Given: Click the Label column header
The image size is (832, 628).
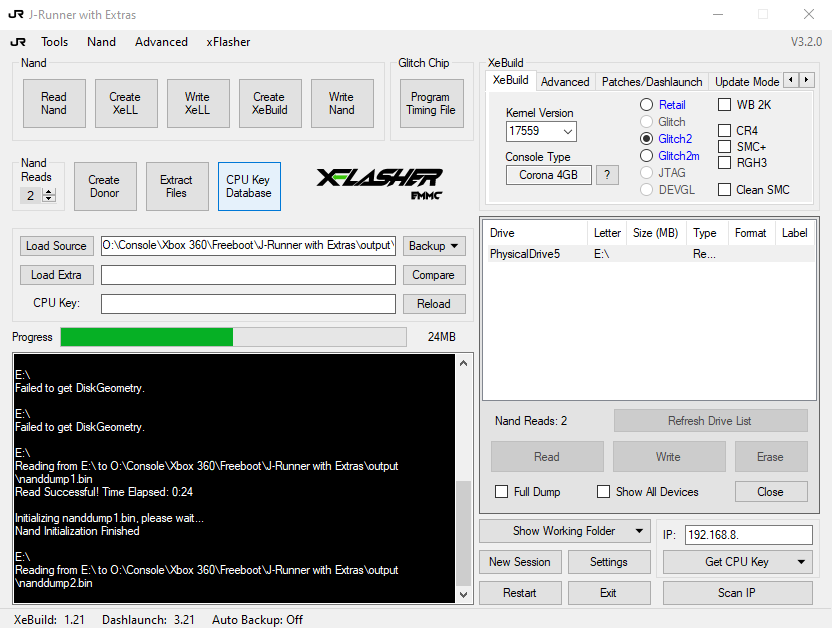Looking at the screenshot, I should coord(795,233).
